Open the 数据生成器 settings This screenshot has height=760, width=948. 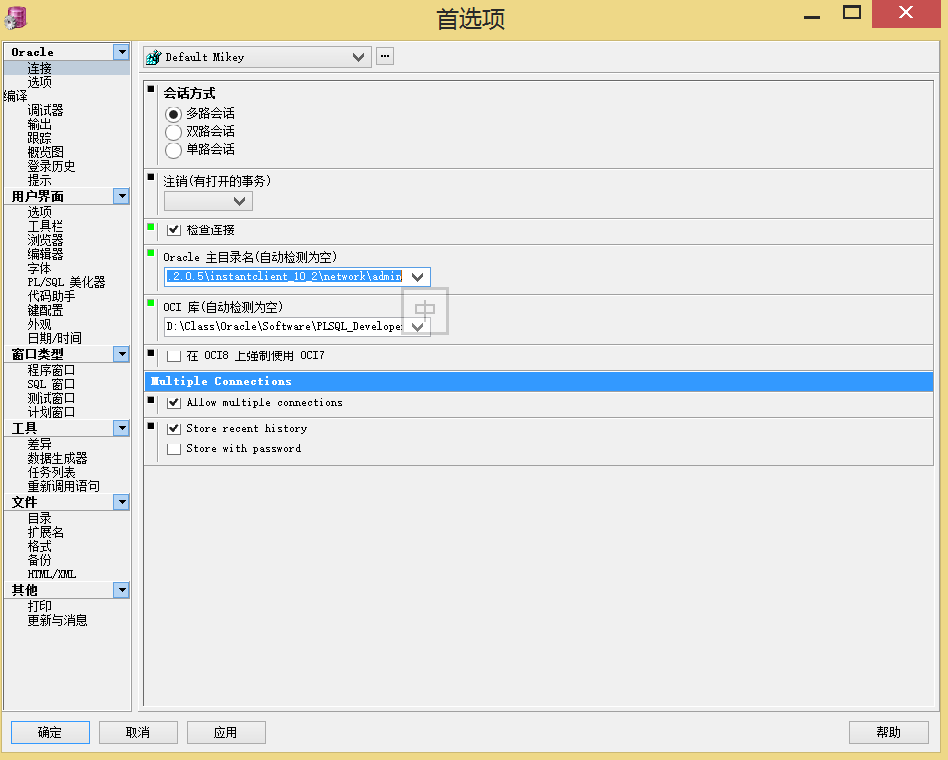pos(57,458)
